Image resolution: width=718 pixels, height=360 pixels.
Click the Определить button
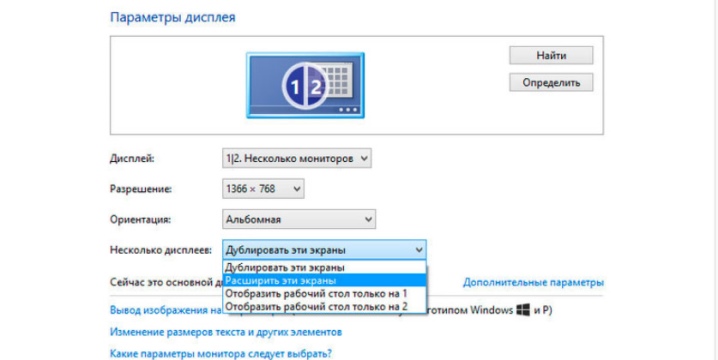coord(551,82)
